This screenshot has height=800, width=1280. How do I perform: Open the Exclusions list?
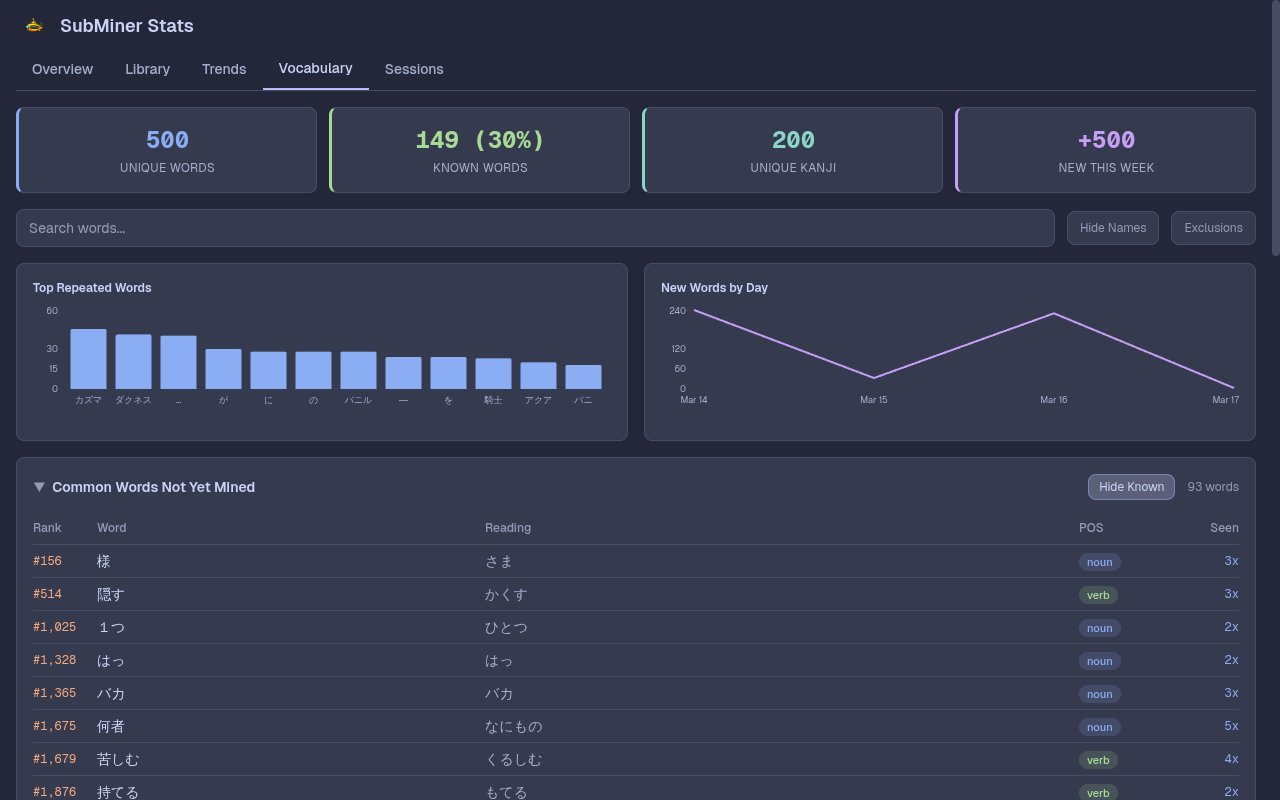1212,228
